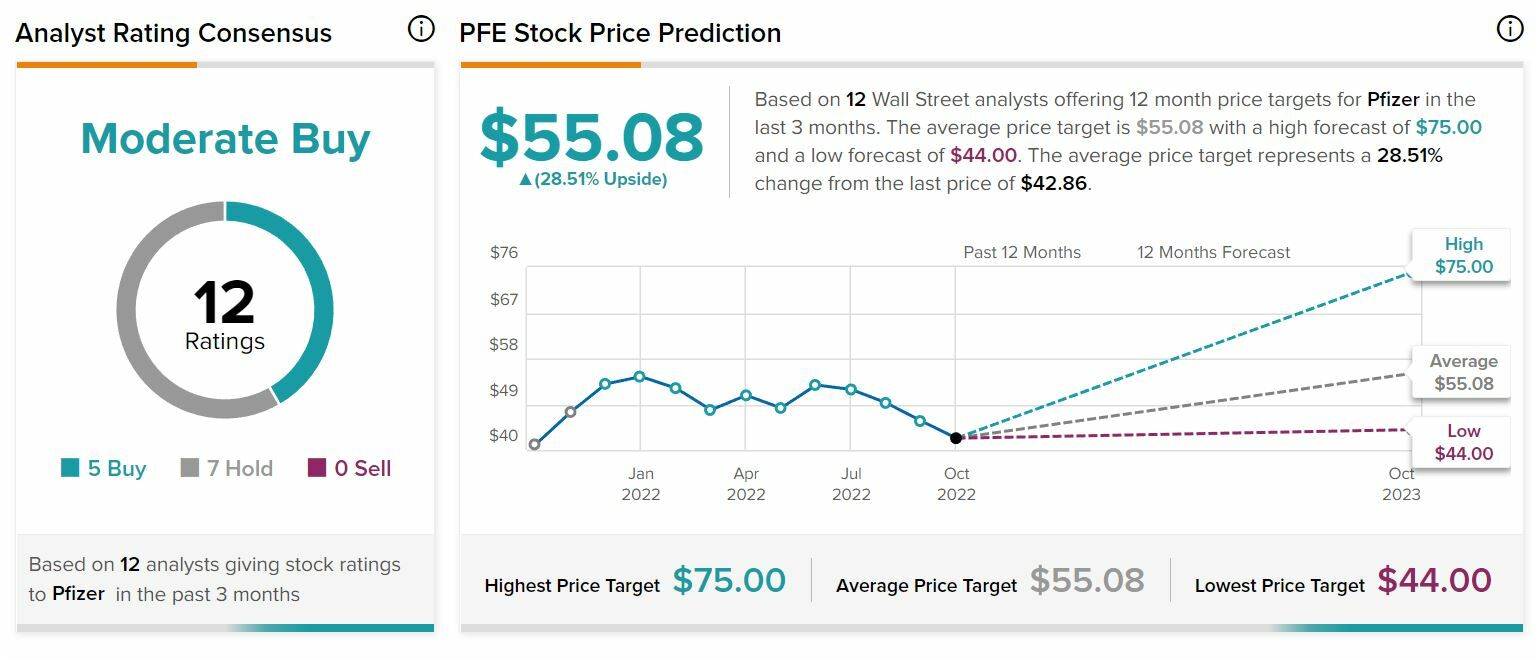Click the gray Hold legend square
The height and width of the screenshot is (660, 1537).
[x=189, y=467]
